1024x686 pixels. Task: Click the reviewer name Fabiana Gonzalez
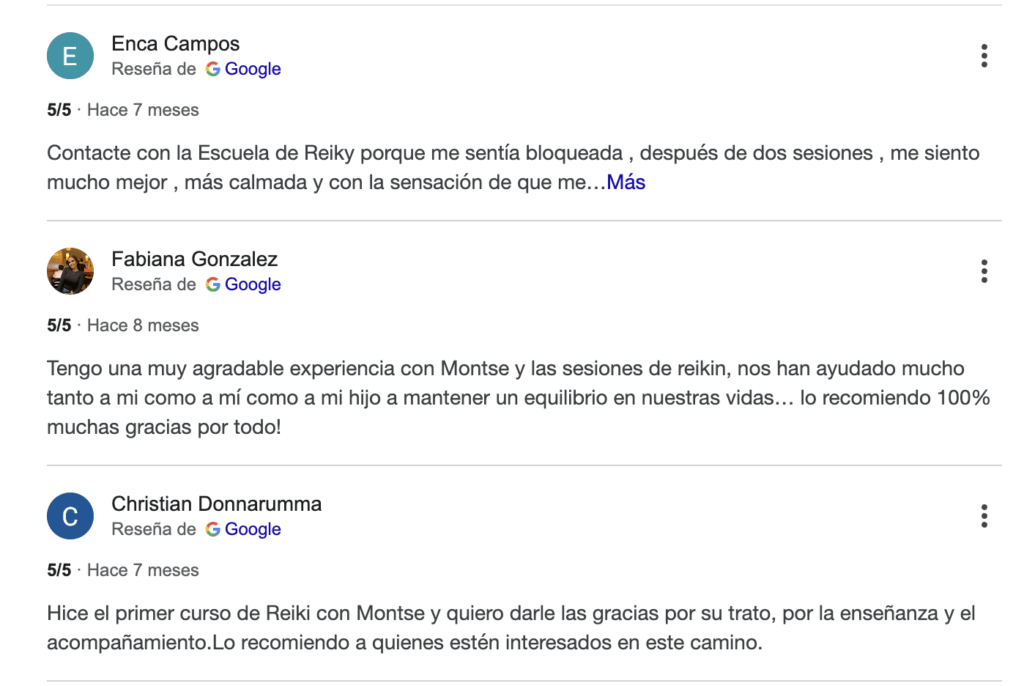point(194,259)
